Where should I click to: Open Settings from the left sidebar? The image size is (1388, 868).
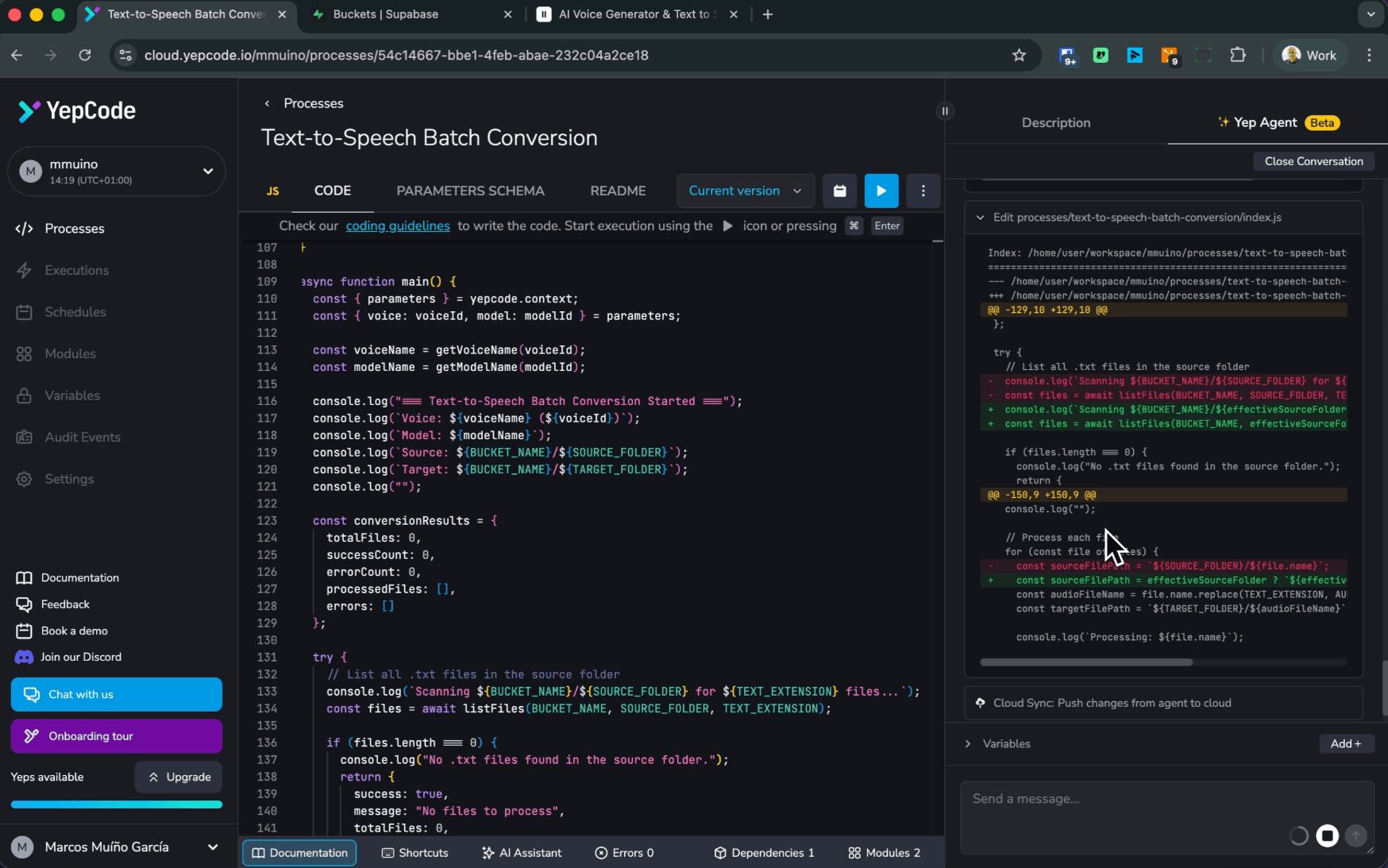(70, 479)
